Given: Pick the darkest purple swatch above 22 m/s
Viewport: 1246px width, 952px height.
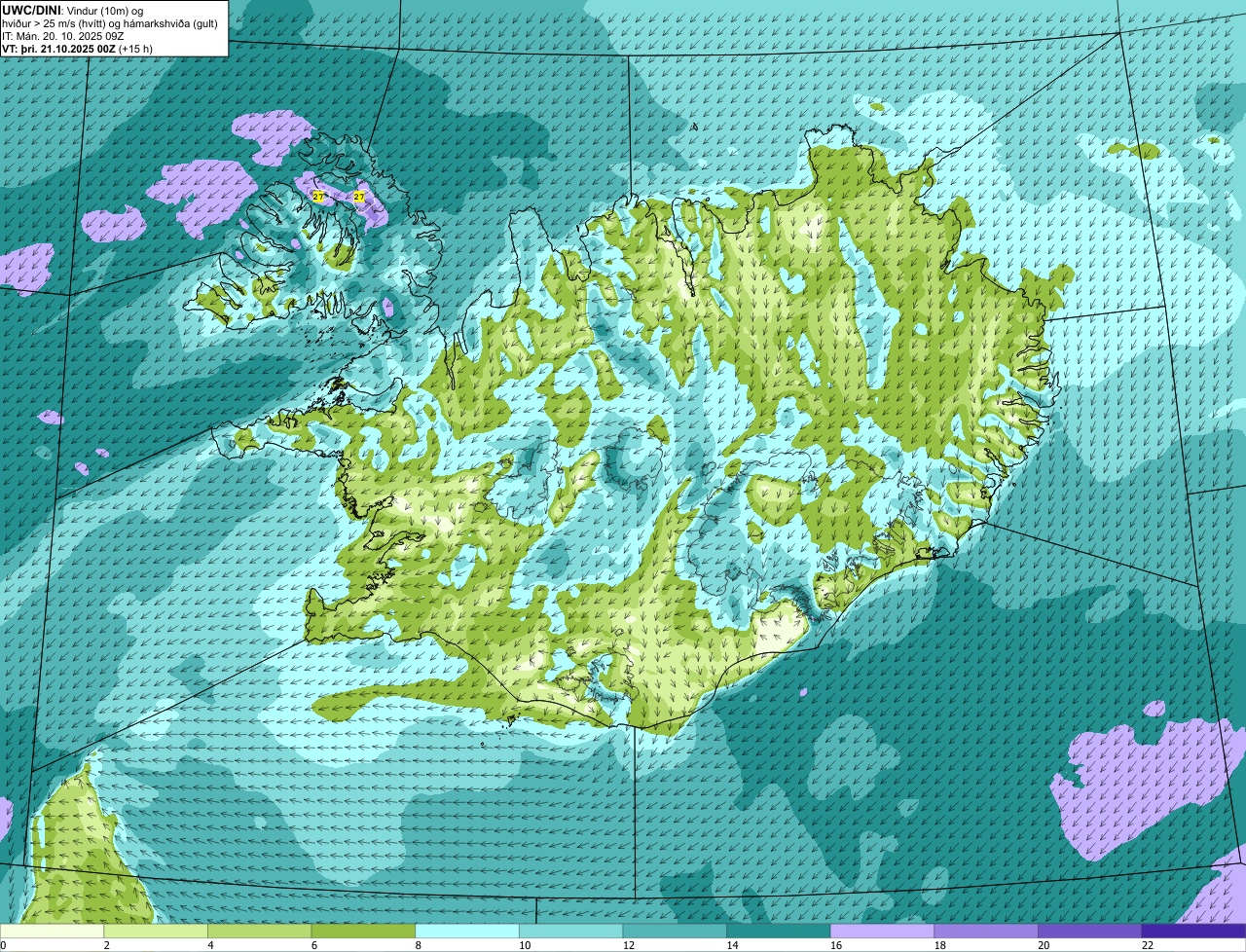Looking at the screenshot, I should (x=1193, y=931).
